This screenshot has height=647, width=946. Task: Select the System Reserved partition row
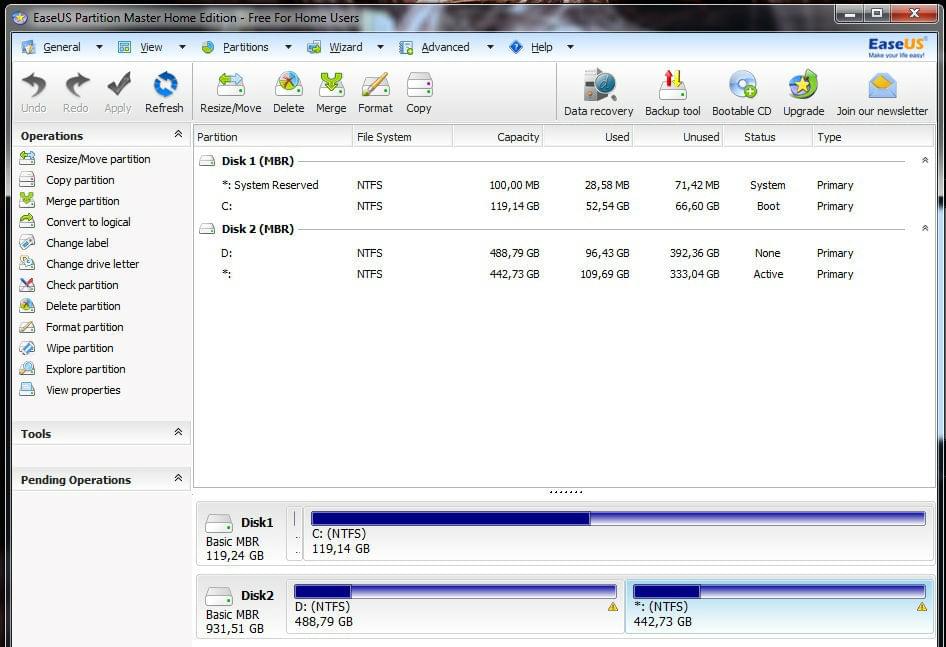[x=563, y=185]
